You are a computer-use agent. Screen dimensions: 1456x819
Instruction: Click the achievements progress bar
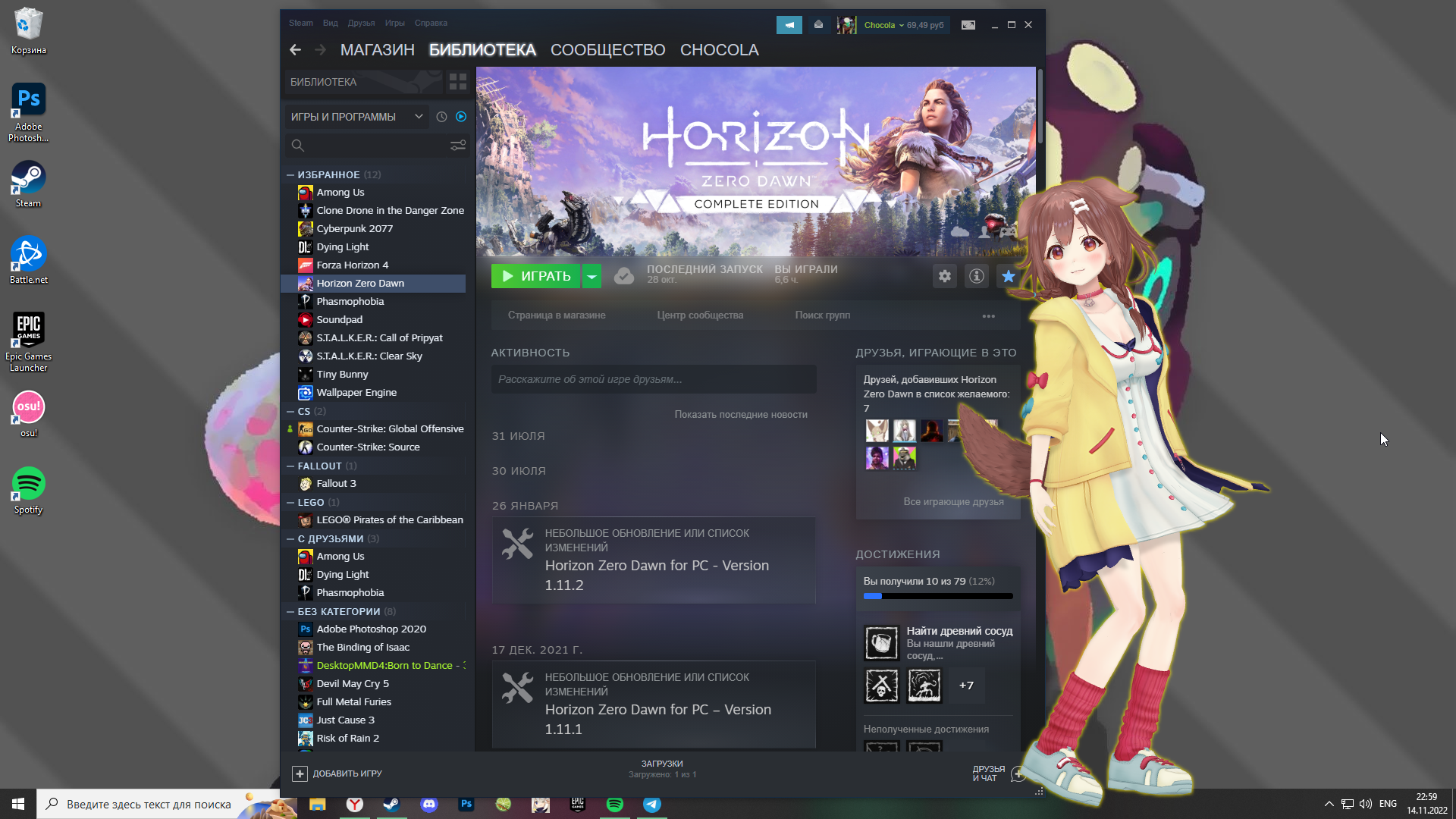(x=937, y=596)
